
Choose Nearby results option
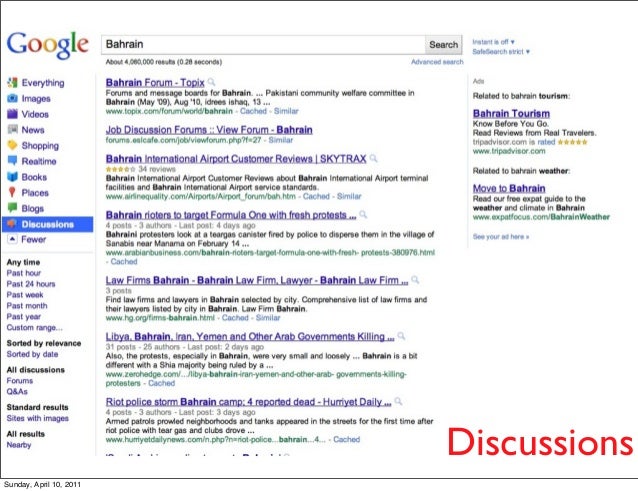pos(19,445)
